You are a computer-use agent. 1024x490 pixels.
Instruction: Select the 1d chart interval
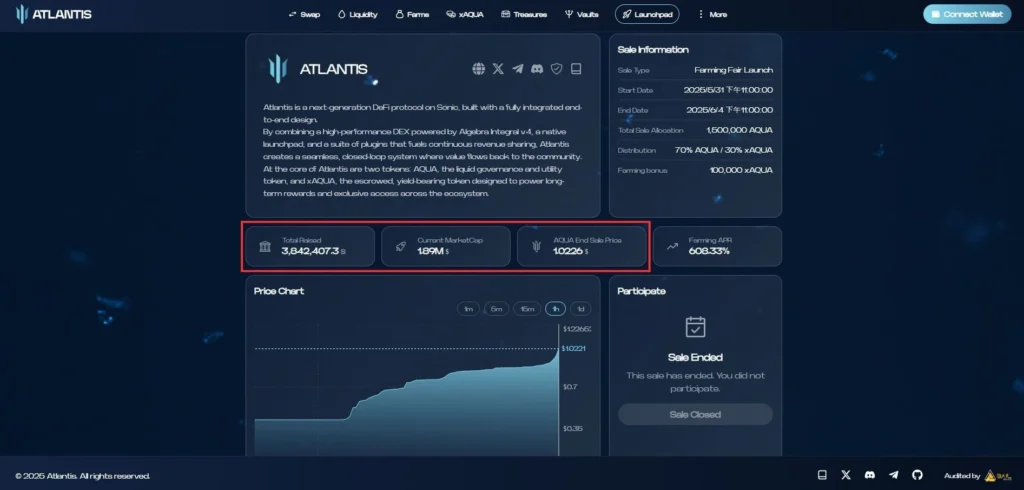pos(581,308)
